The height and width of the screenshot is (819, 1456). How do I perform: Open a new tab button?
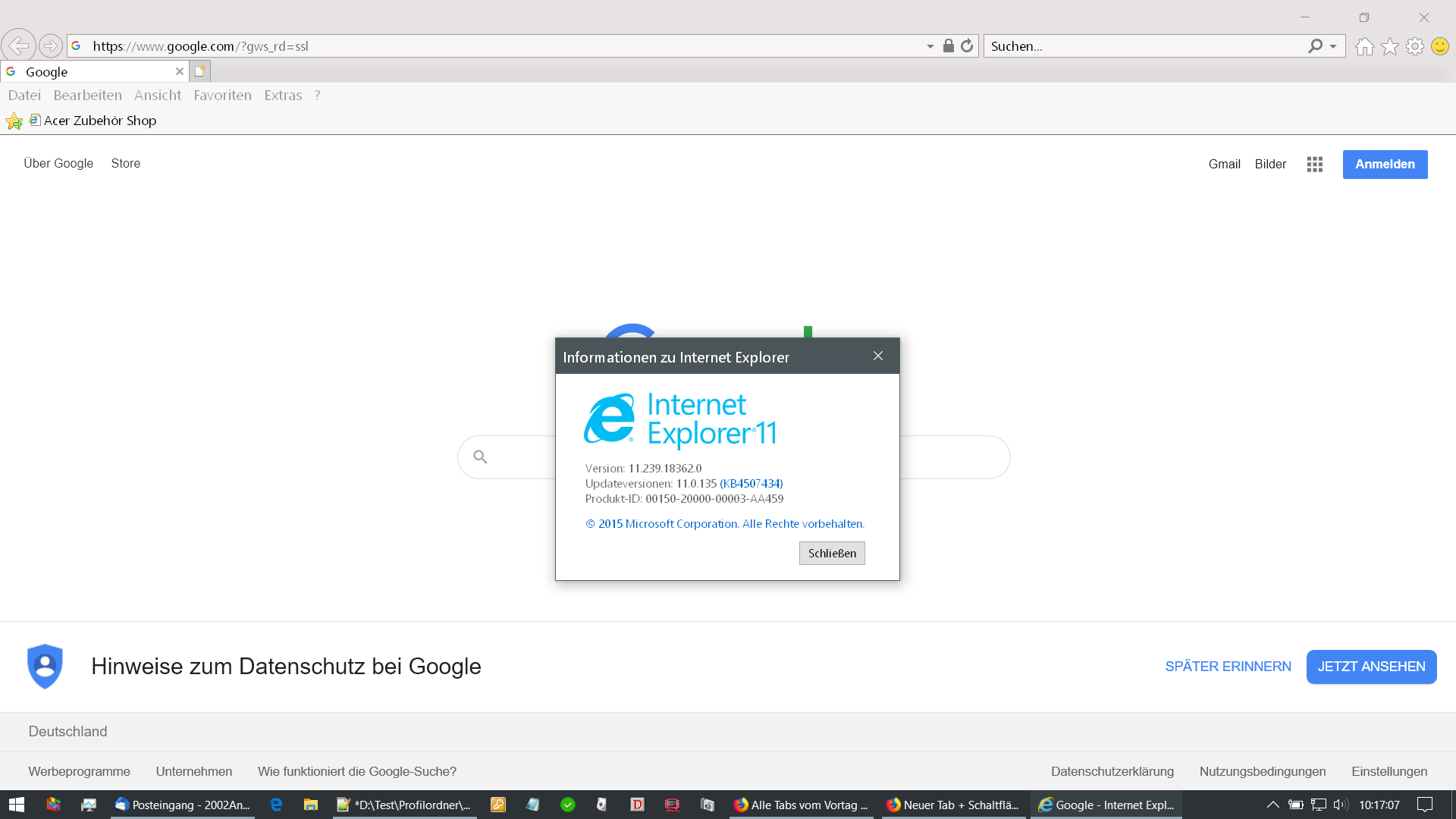[200, 71]
